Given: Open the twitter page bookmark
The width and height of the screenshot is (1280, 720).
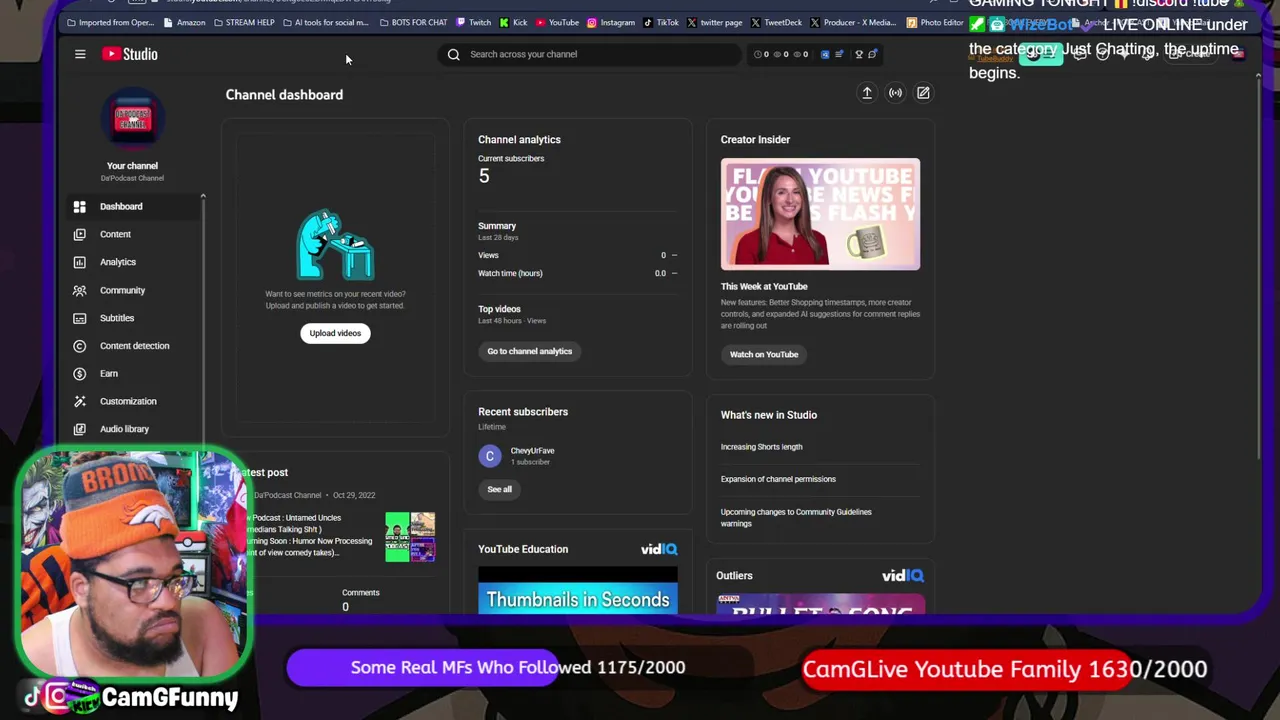Looking at the screenshot, I should pos(715,22).
